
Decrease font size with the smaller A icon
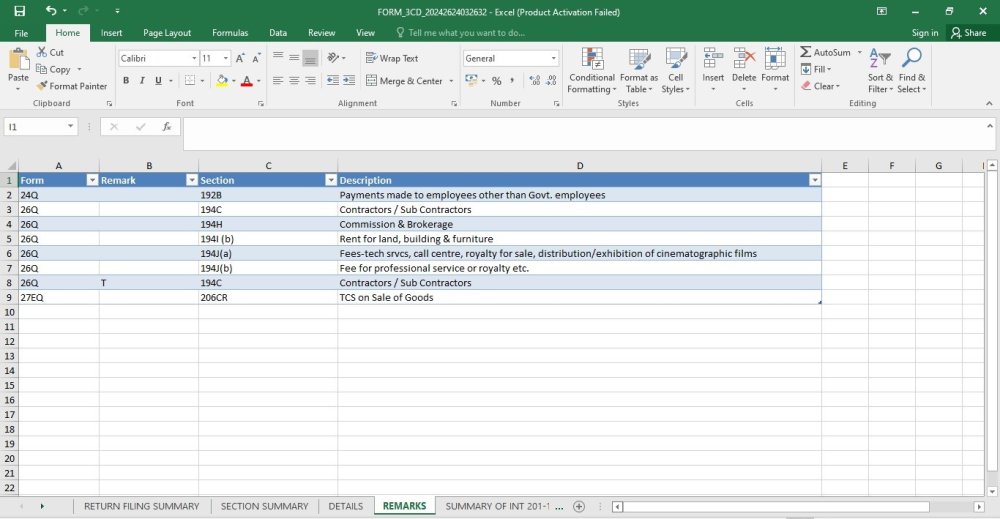pyautogui.click(x=256, y=58)
